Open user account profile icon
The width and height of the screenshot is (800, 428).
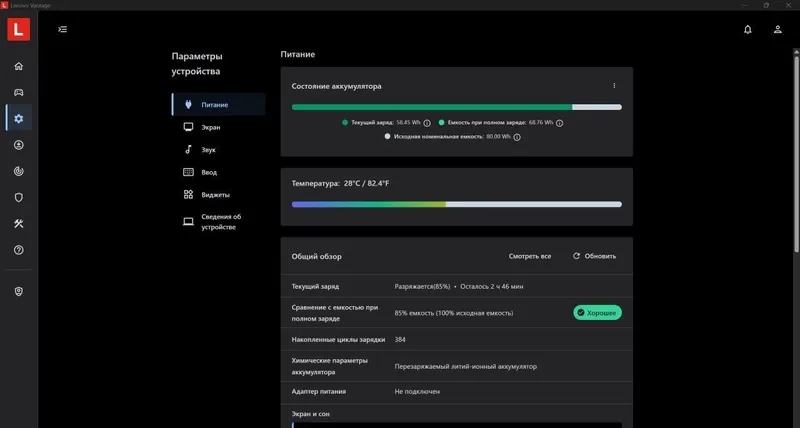point(778,30)
